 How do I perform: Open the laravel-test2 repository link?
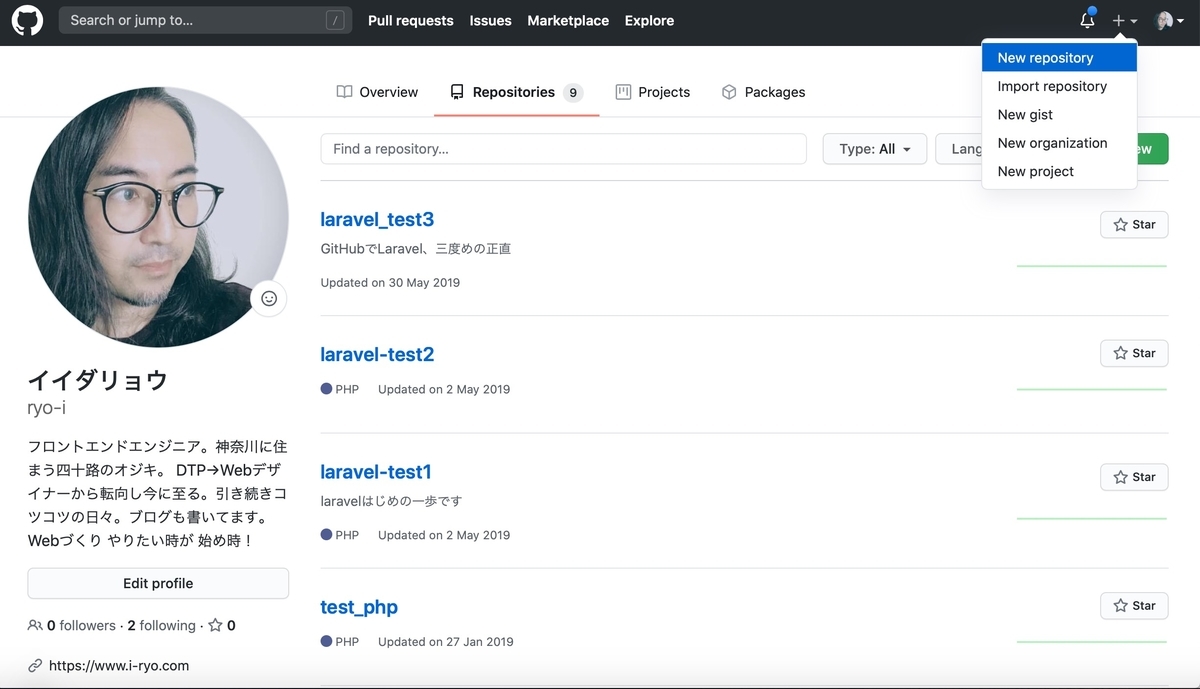click(x=377, y=354)
